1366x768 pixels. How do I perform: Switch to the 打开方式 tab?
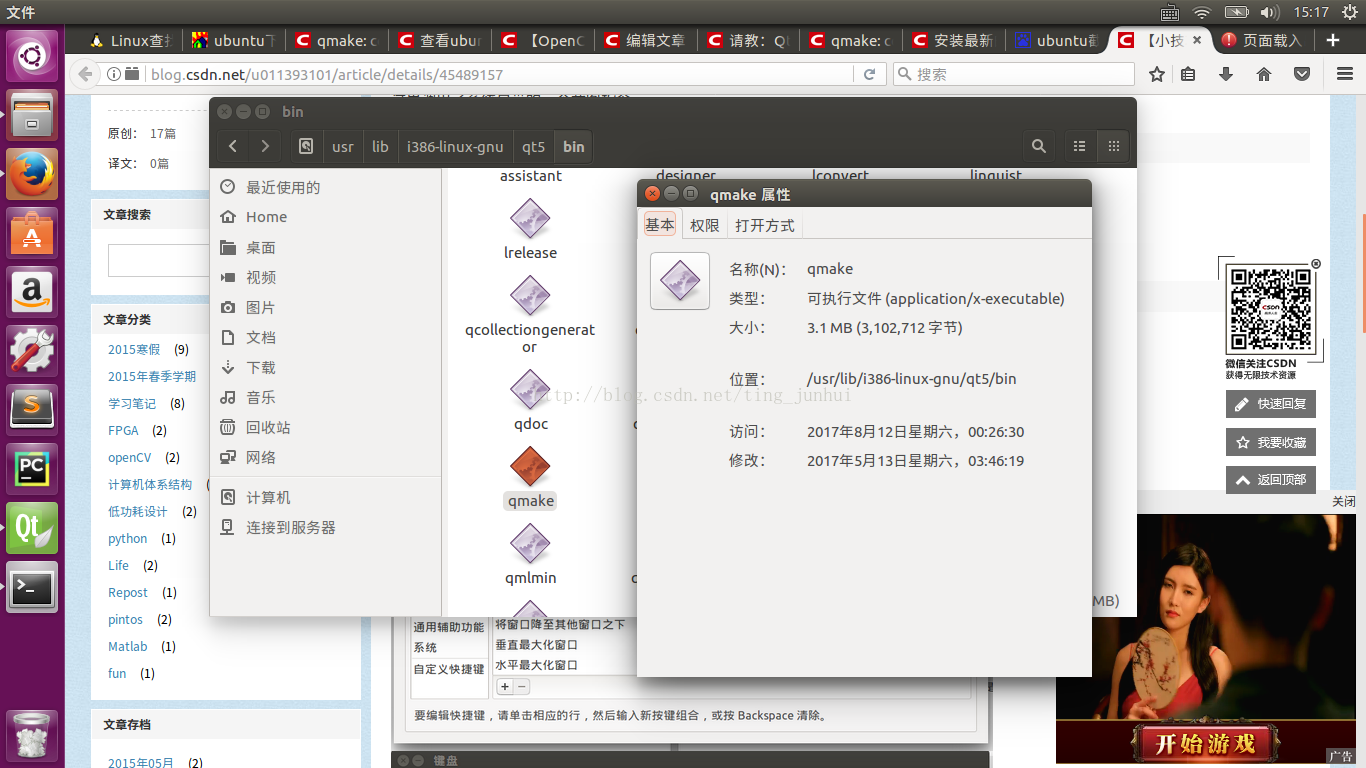tap(765, 225)
